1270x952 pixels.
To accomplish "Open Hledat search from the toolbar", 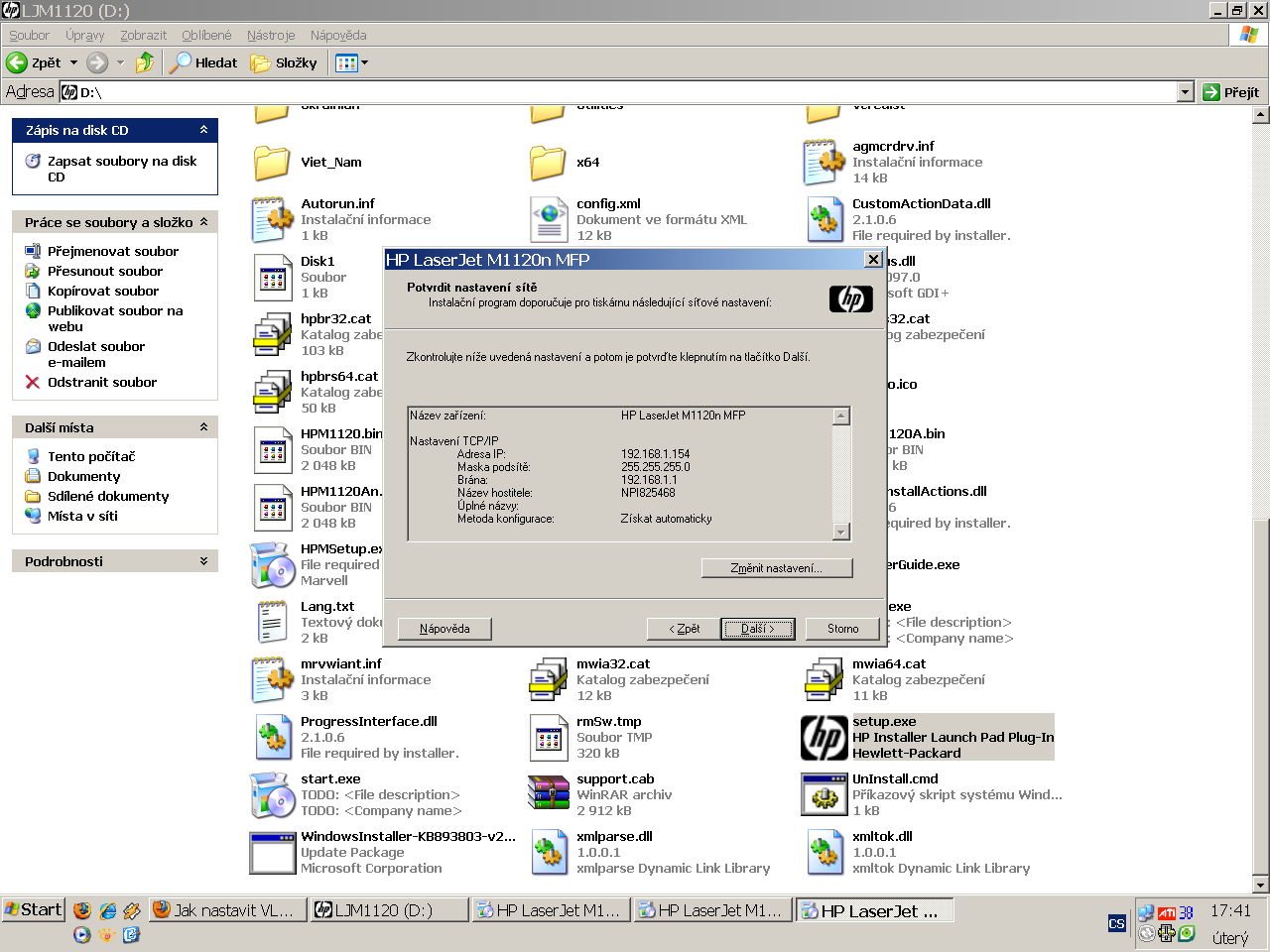I will click(x=204, y=62).
